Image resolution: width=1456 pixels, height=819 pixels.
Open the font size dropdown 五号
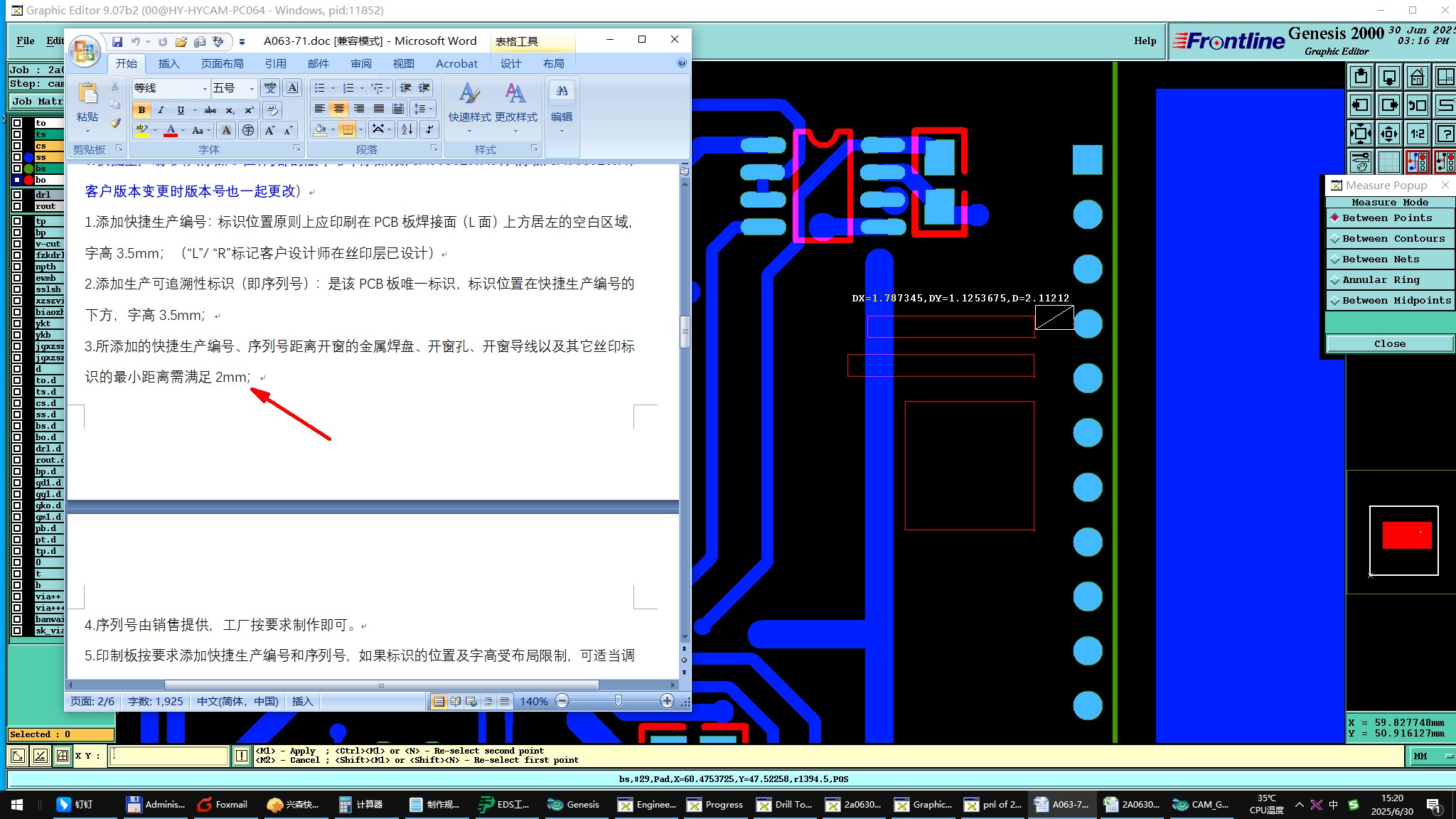pyautogui.click(x=252, y=89)
